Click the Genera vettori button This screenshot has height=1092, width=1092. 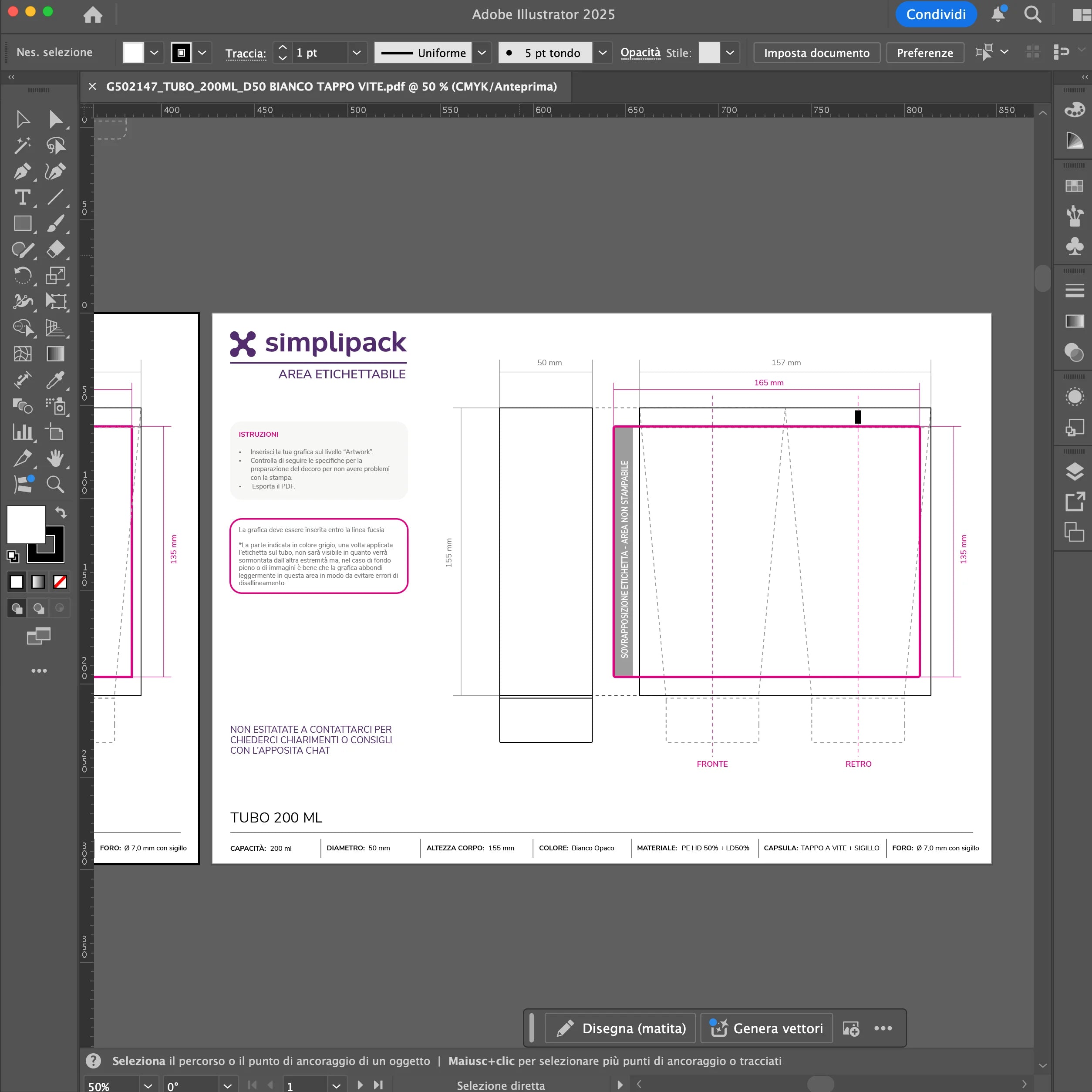(x=766, y=1028)
